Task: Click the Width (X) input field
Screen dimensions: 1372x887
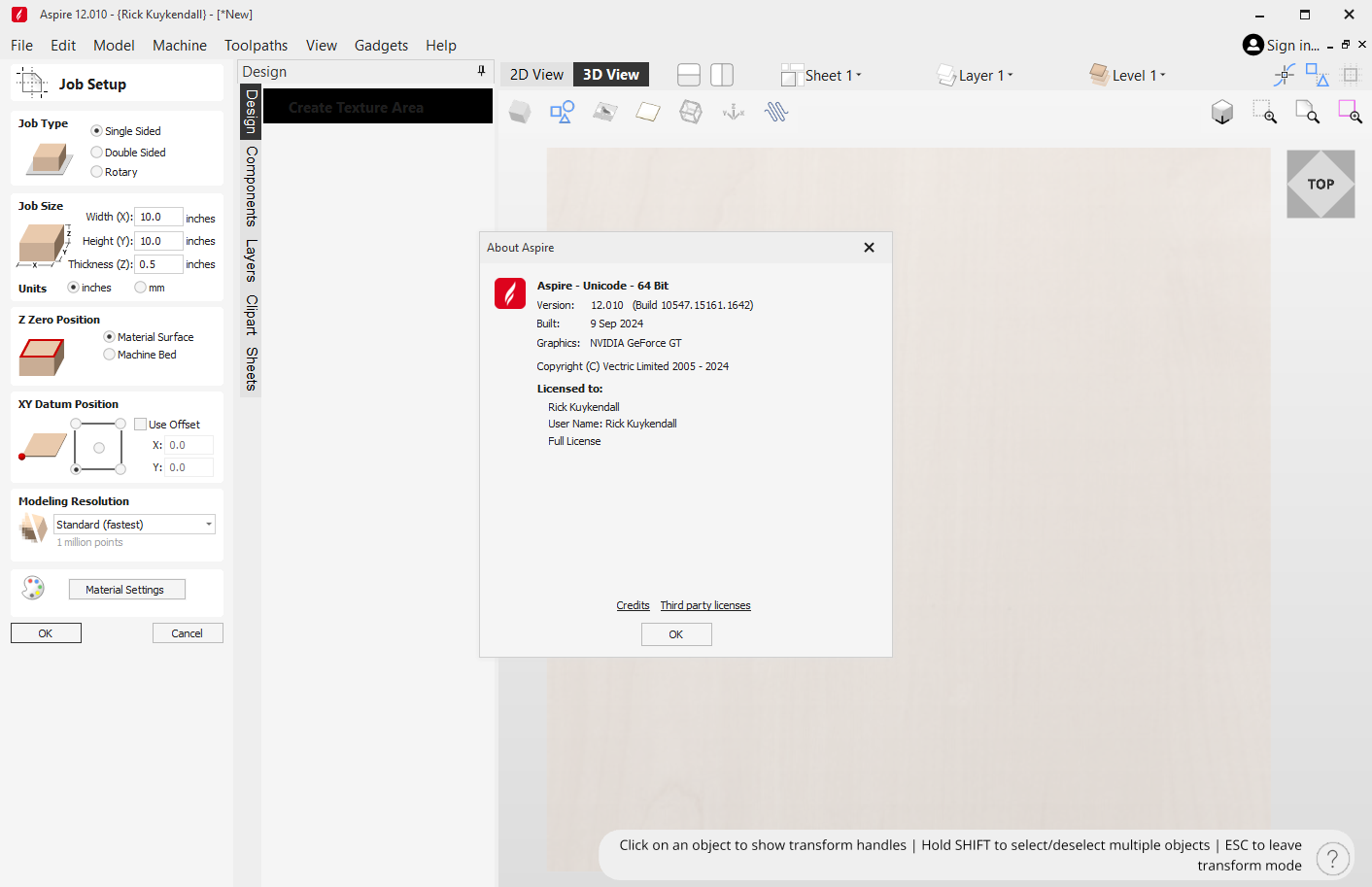Action: point(158,217)
